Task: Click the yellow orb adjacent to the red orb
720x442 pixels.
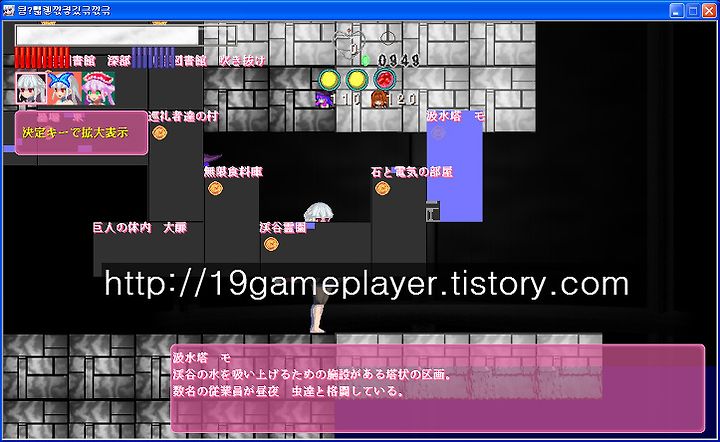Action: (357, 80)
